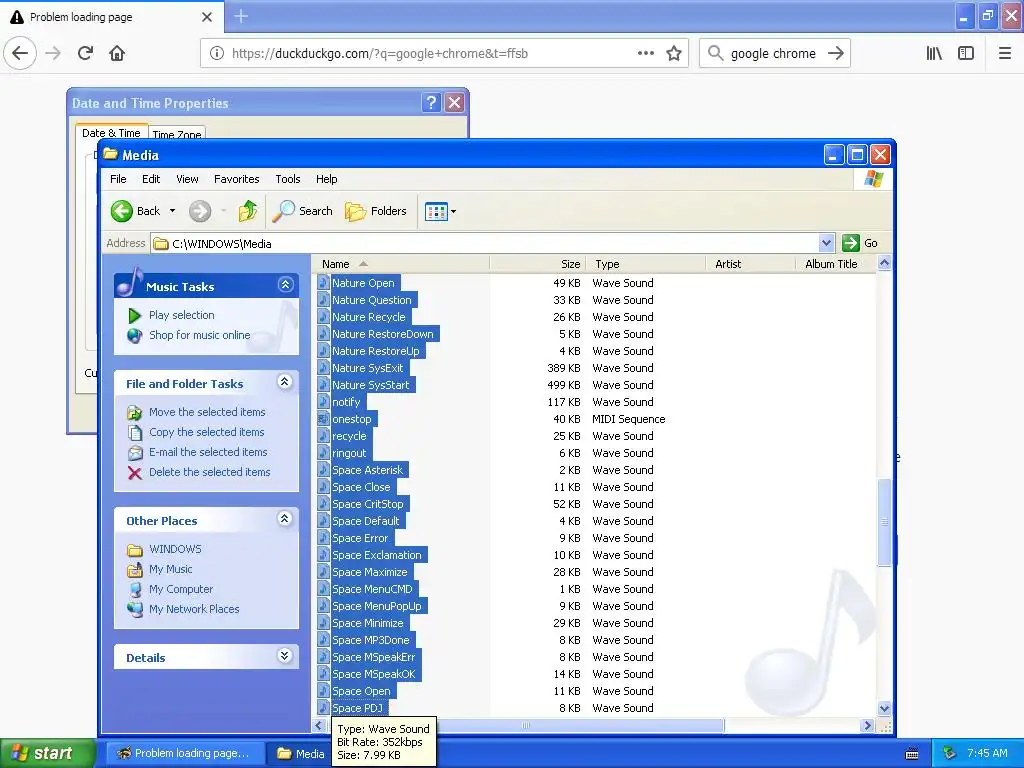
Task: Click Copy the selected items icon
Action: (135, 432)
